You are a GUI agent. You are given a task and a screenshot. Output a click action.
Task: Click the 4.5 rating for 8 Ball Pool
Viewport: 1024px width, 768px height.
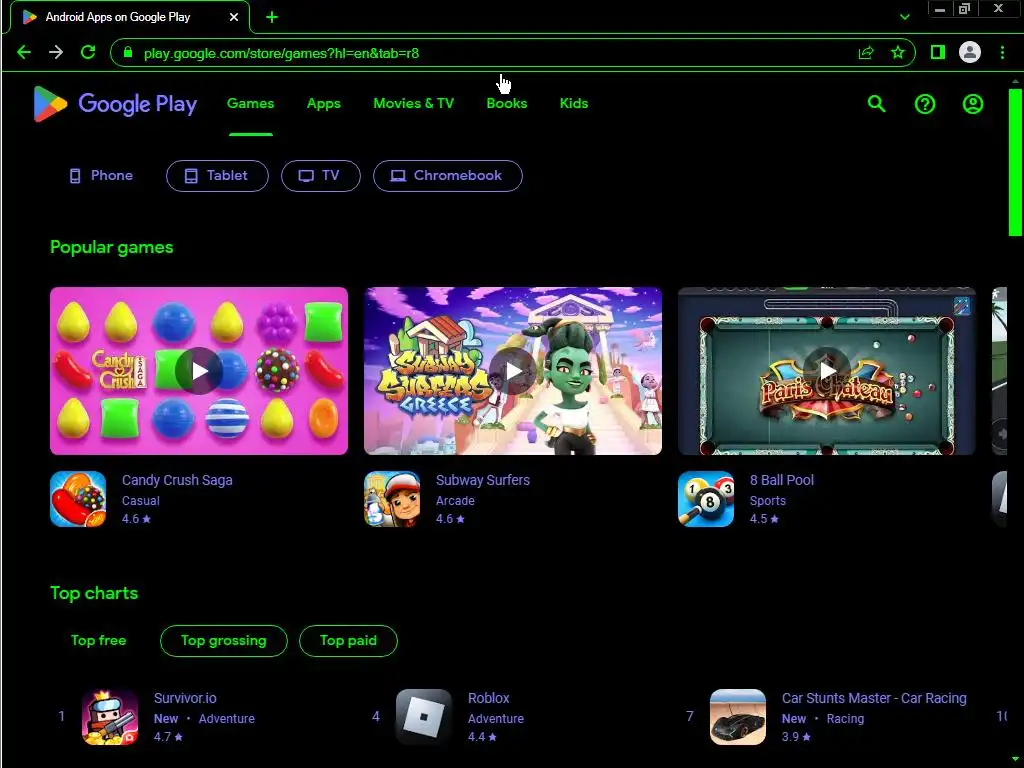764,519
